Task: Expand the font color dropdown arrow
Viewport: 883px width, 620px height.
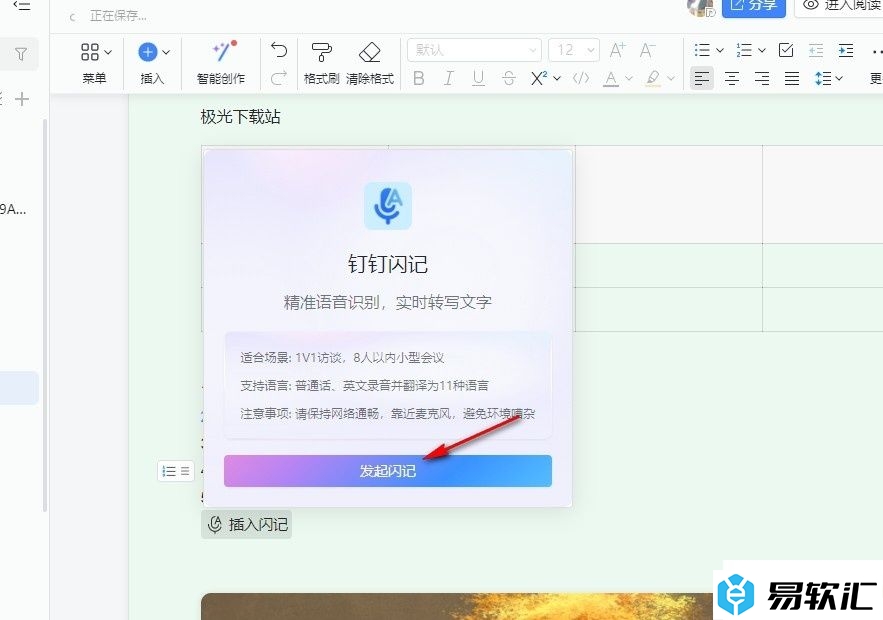Action: 629,78
